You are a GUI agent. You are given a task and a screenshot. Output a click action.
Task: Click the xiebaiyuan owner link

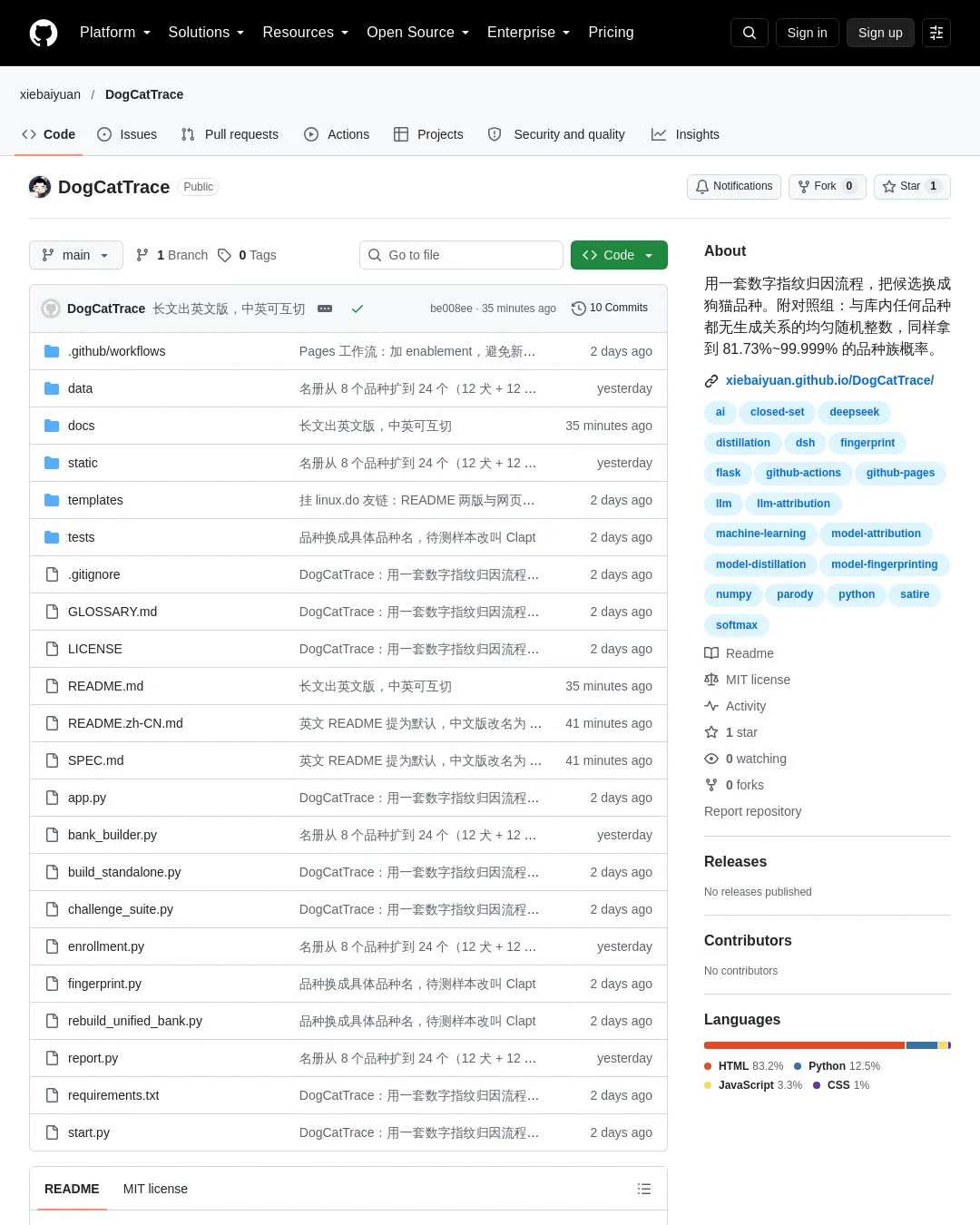(50, 94)
